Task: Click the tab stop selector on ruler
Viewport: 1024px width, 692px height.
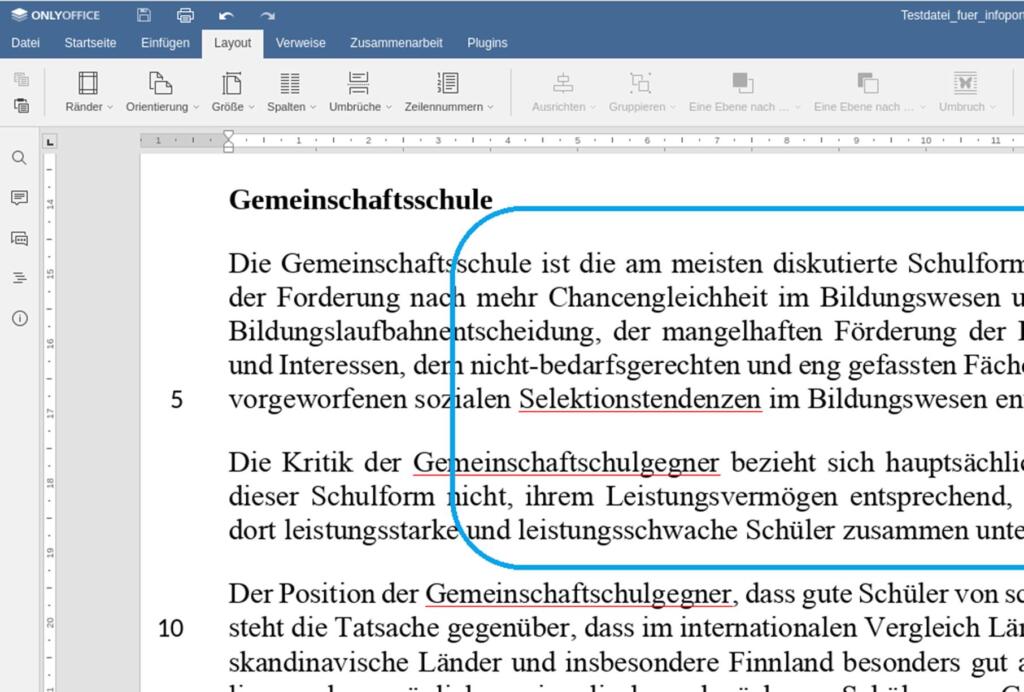Action: pyautogui.click(x=50, y=141)
